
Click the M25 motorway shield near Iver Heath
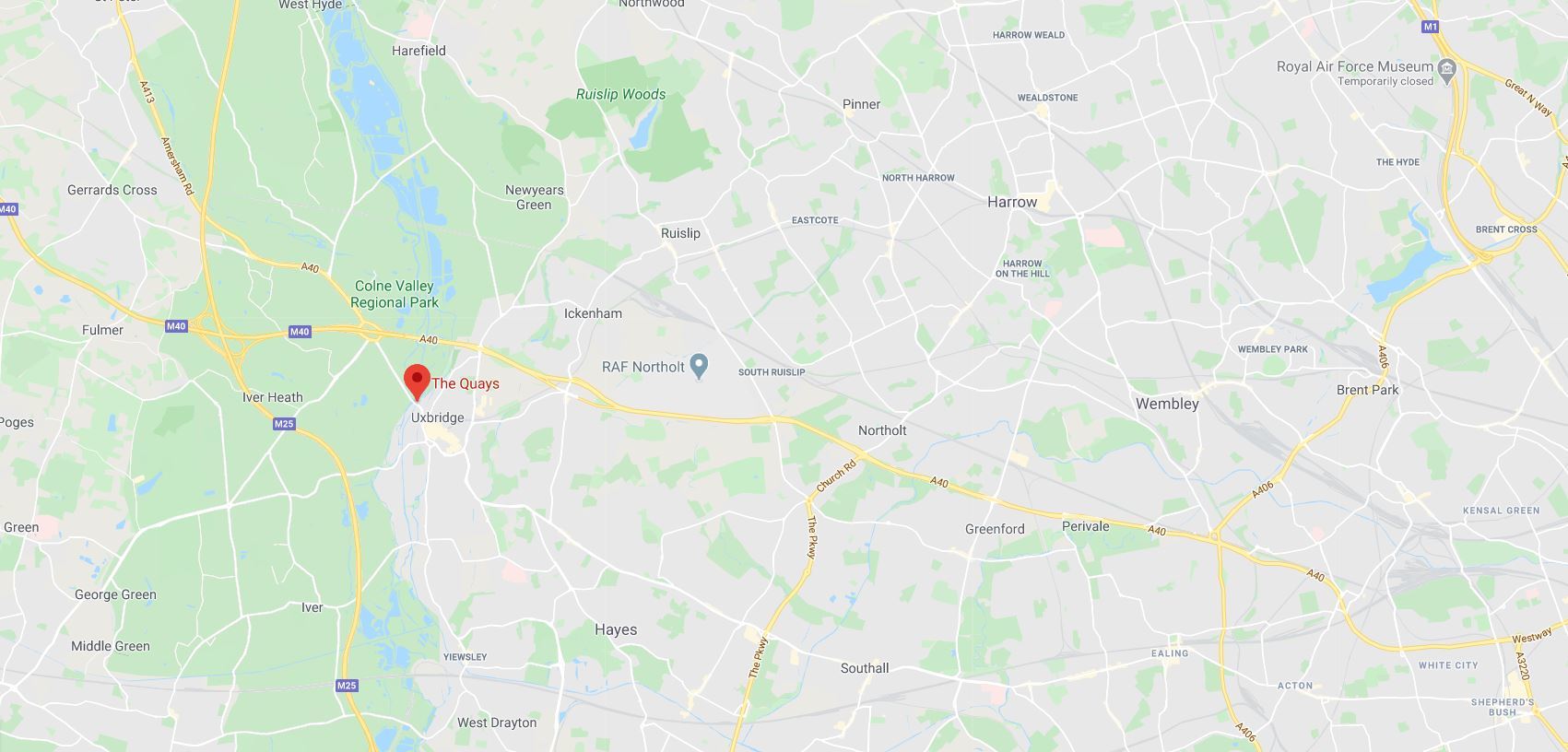point(284,424)
